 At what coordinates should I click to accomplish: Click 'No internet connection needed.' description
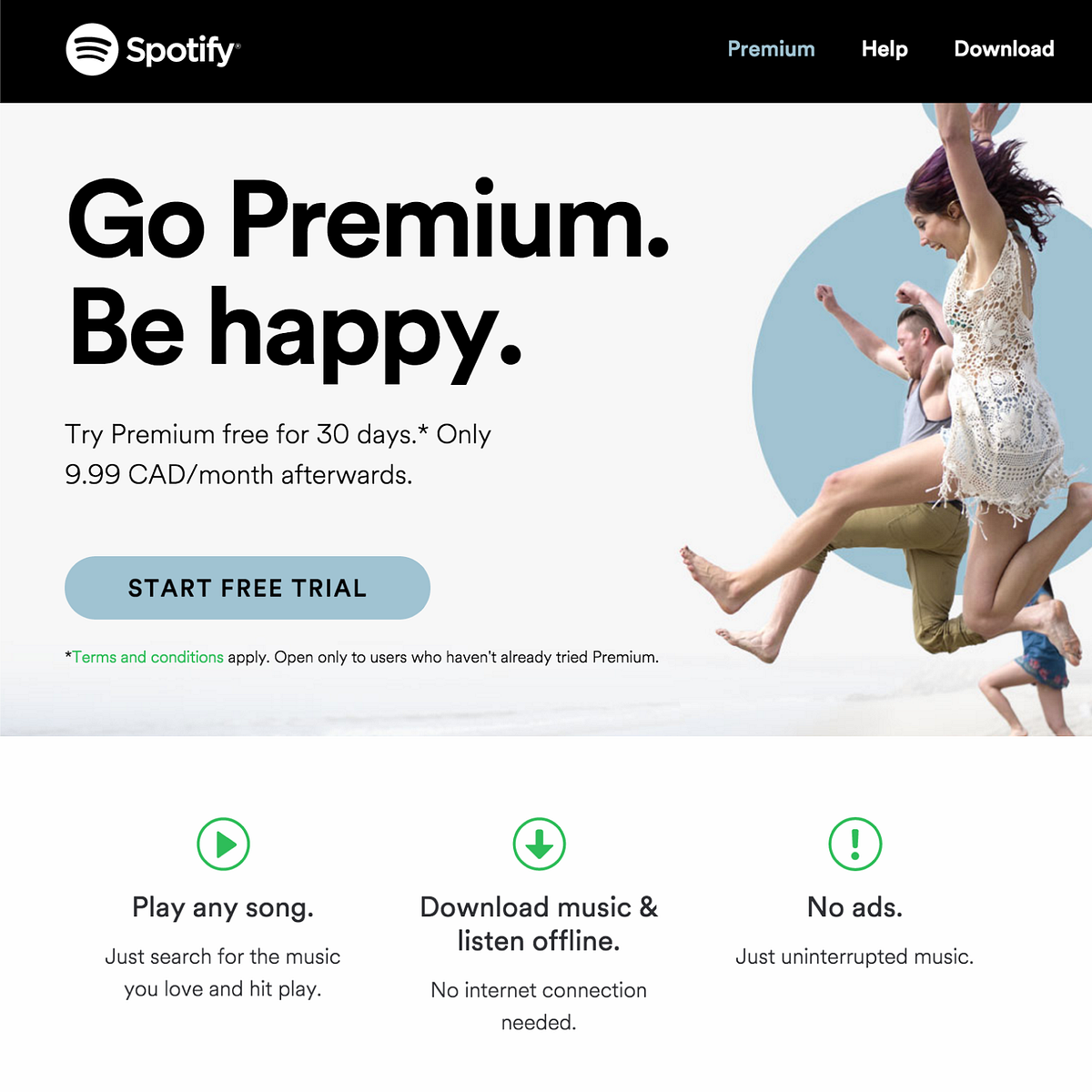[539, 1006]
